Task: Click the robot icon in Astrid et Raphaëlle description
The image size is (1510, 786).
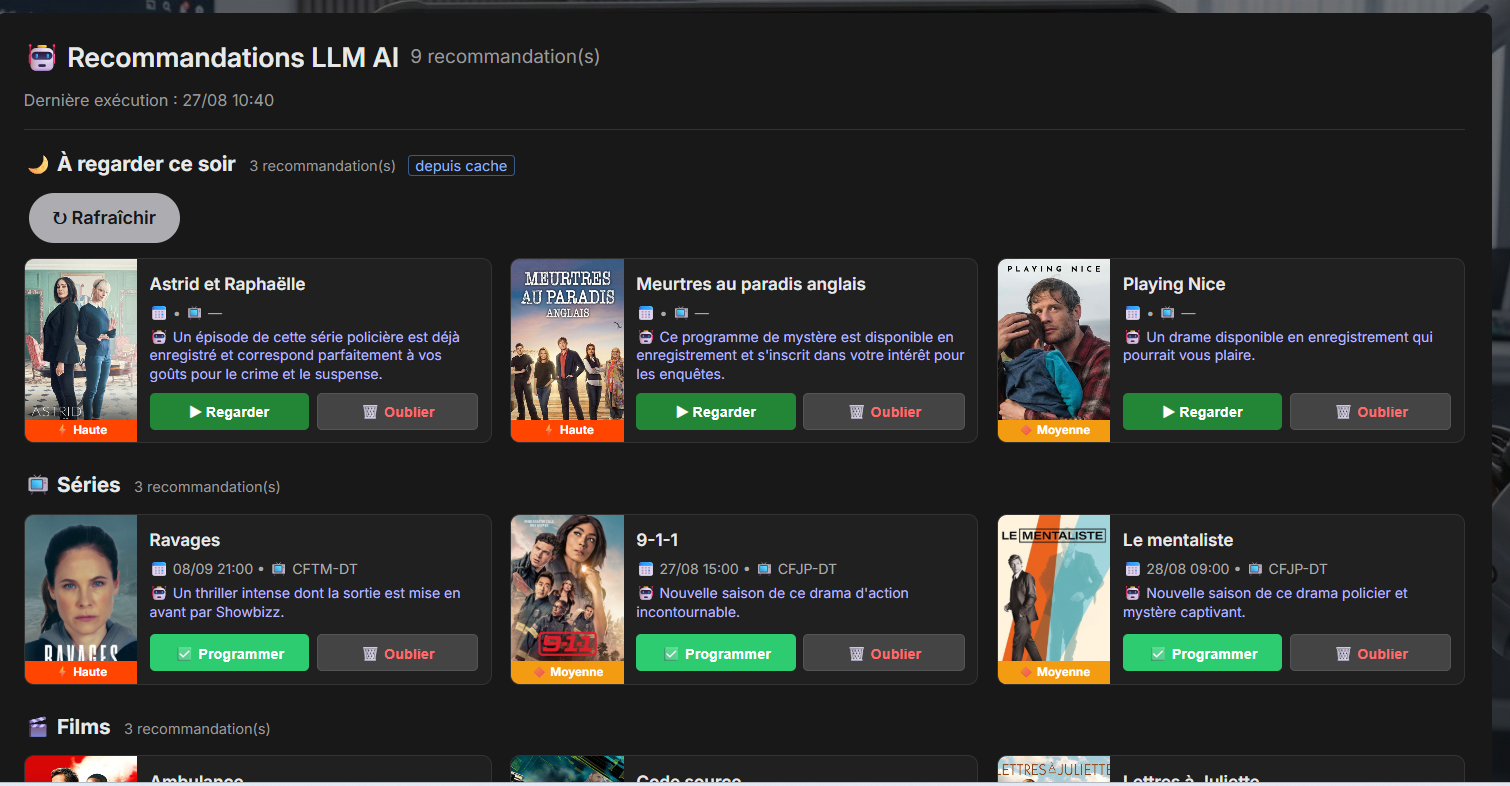Action: point(158,337)
